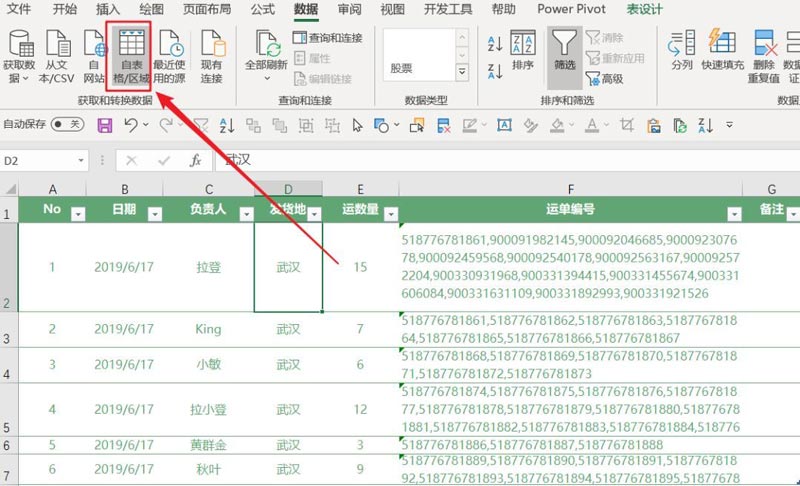
Task: Select column F header
Action: pyautogui.click(x=570, y=189)
